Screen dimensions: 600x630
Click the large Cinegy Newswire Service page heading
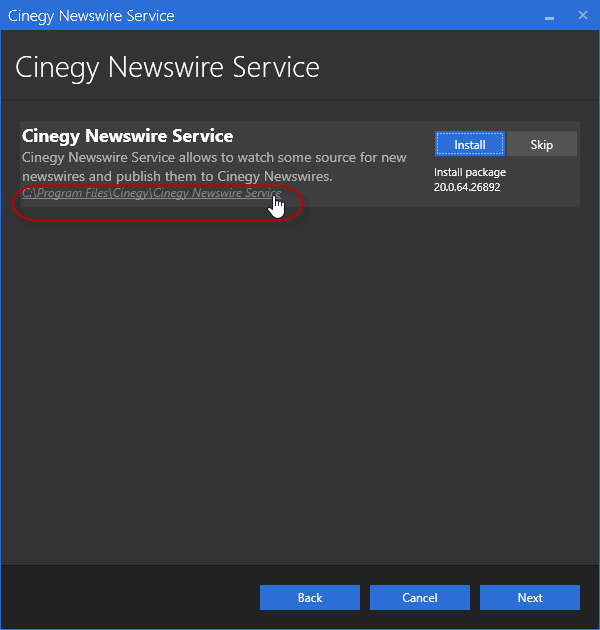tap(167, 68)
